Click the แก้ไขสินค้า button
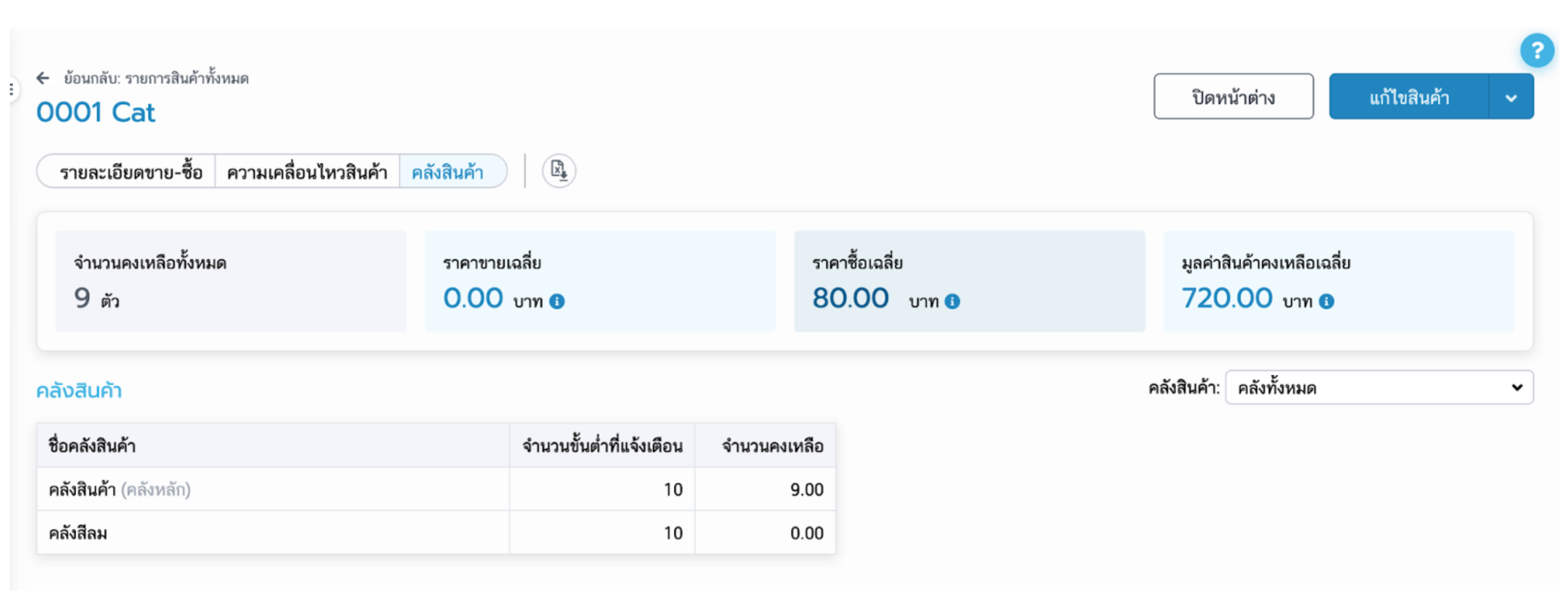 click(1408, 98)
